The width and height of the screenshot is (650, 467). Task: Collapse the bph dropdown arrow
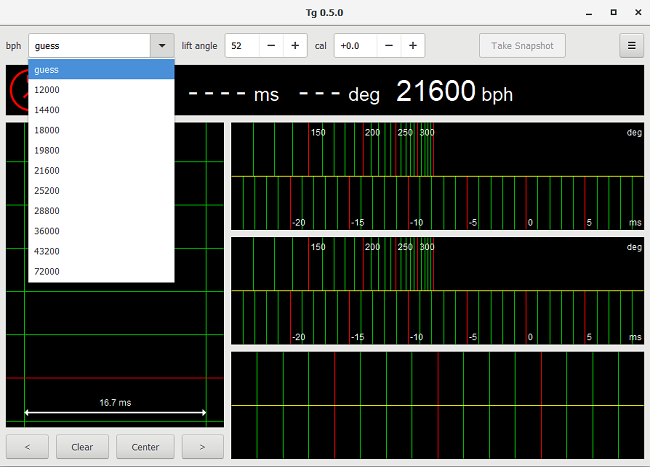click(x=162, y=46)
